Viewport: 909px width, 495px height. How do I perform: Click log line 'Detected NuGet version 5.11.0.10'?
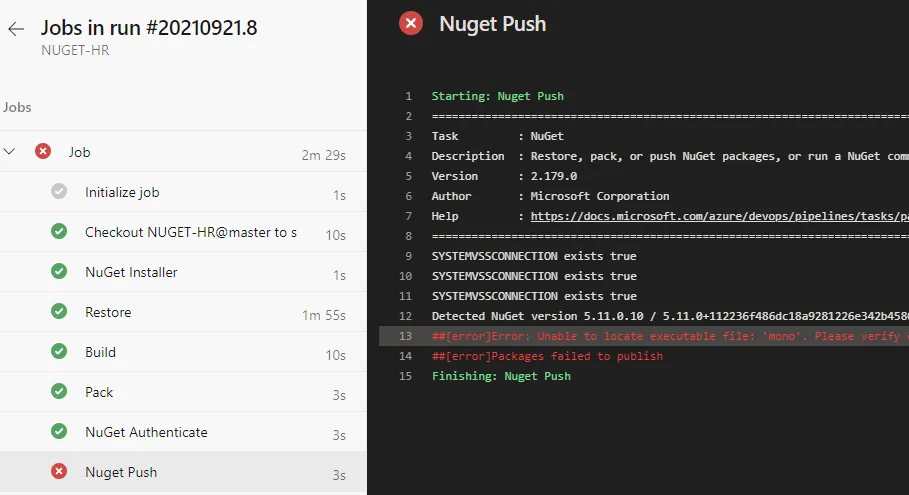670,316
